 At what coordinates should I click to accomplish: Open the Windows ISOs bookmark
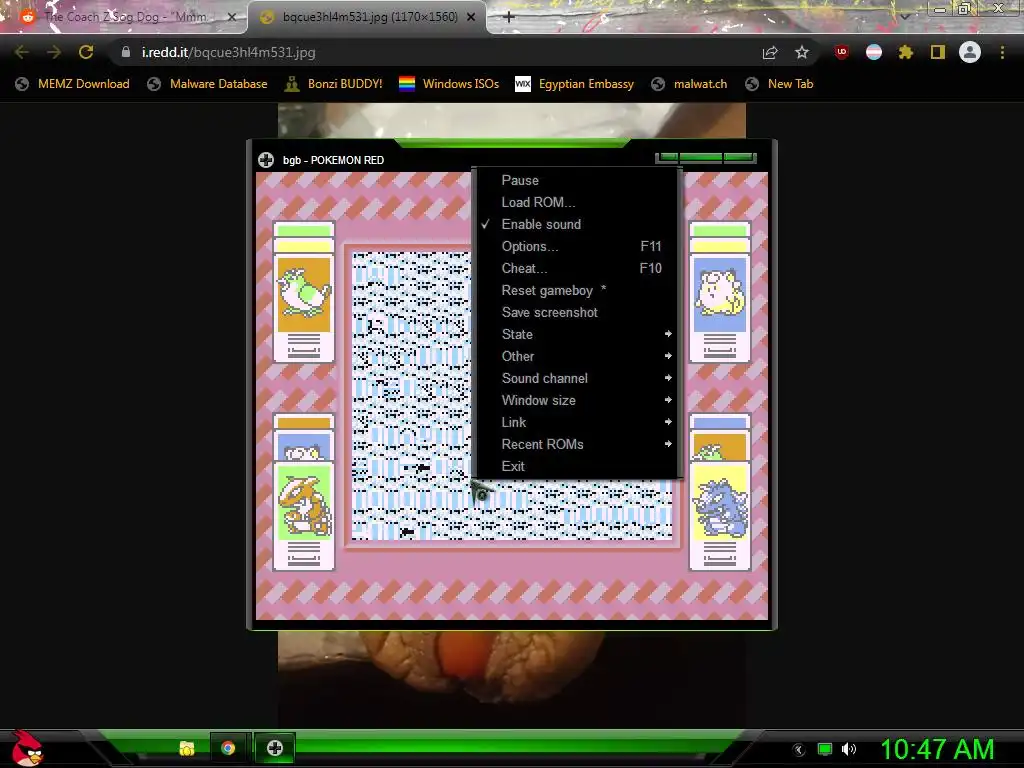[x=449, y=84]
